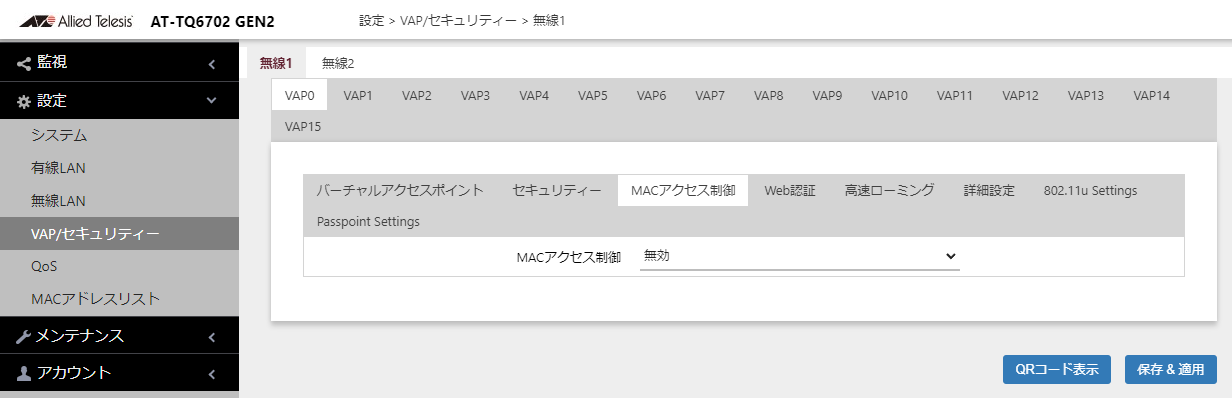This screenshot has height=398, width=1232.
Task: Open the 詳細設定 tab
Action: point(989,190)
